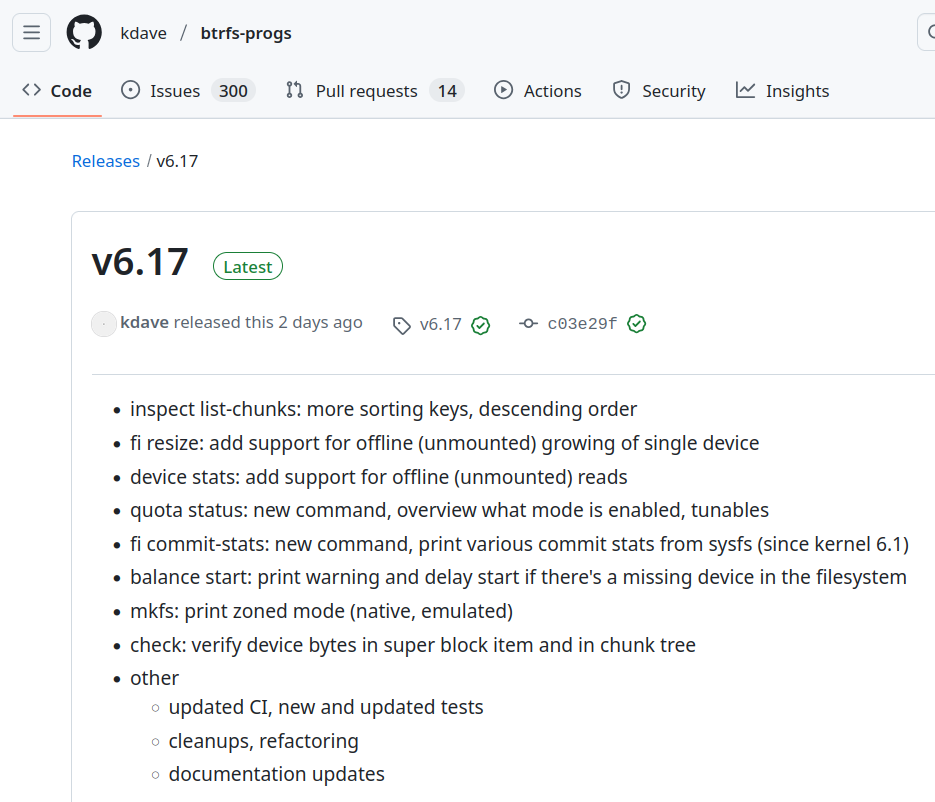Click the tag icon beside v6.17
Viewport: 935px width, 802px height.
tap(402, 325)
